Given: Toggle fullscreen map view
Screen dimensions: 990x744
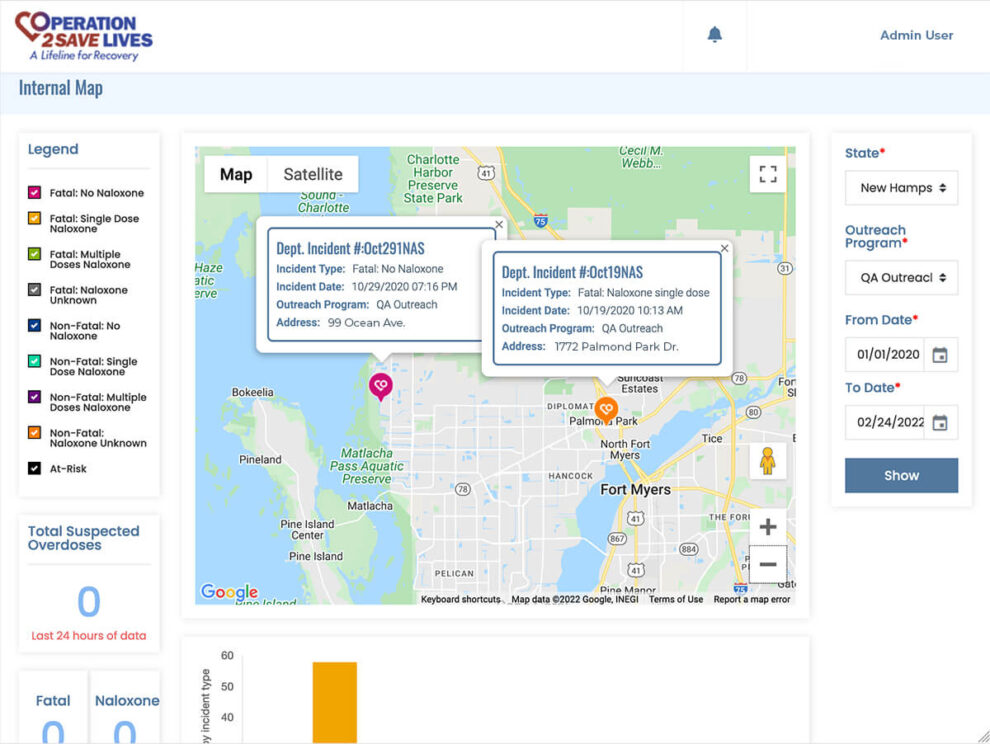Looking at the screenshot, I should tap(767, 174).
